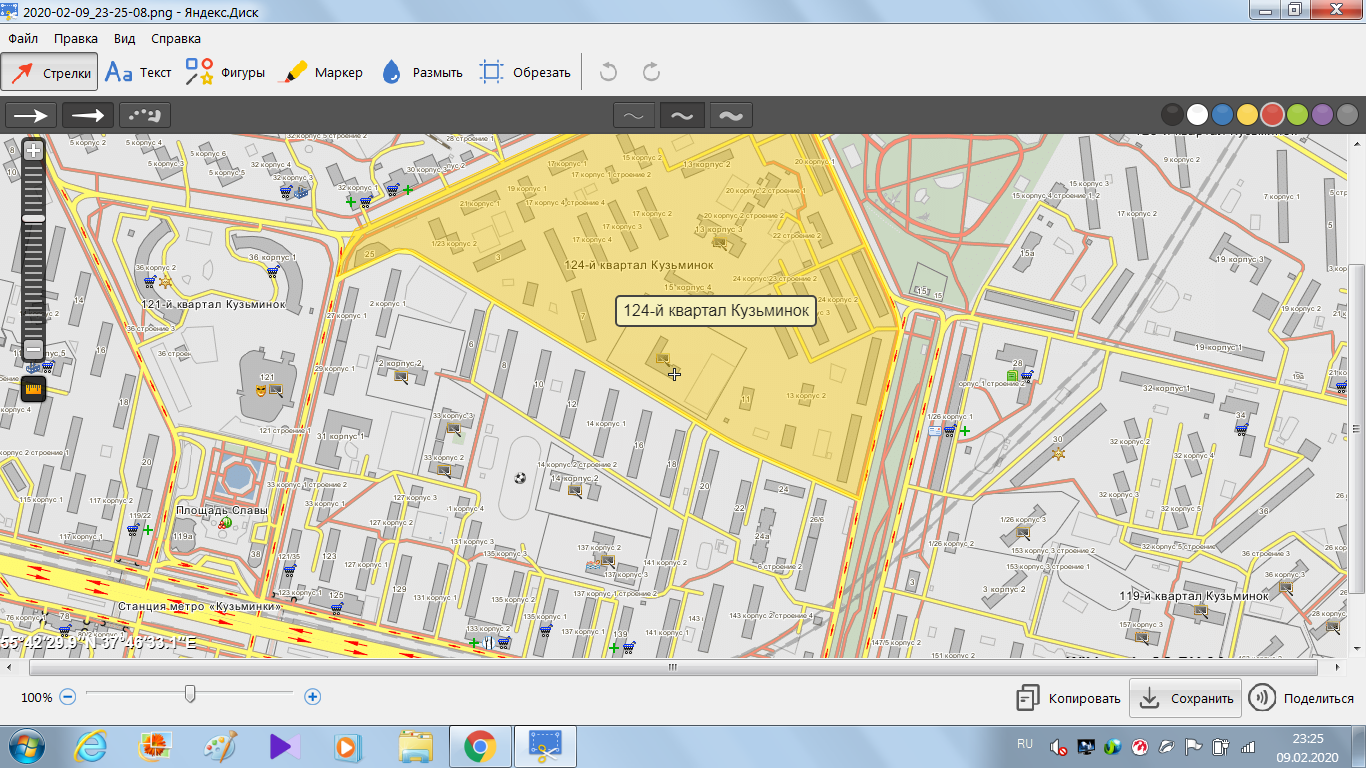Click the map zoom-out minus on the canvas
This screenshot has width=1366, height=768.
pyautogui.click(x=33, y=349)
